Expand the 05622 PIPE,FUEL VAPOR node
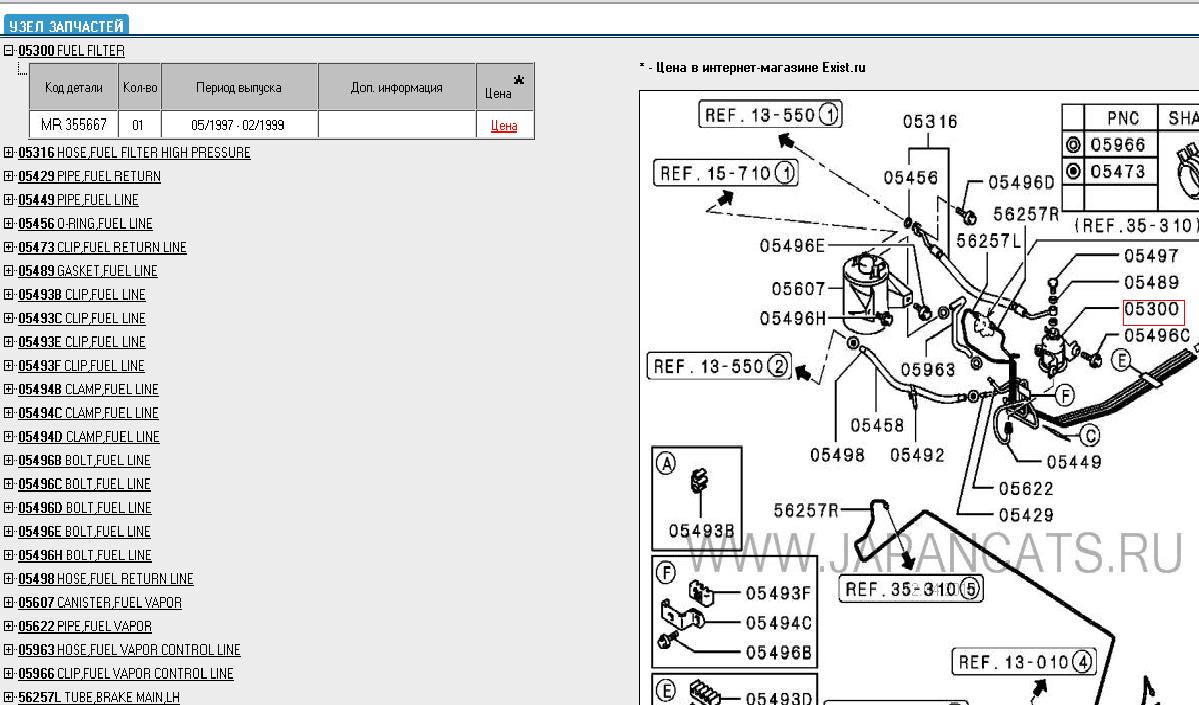The height and width of the screenshot is (705, 1199). click(9, 627)
